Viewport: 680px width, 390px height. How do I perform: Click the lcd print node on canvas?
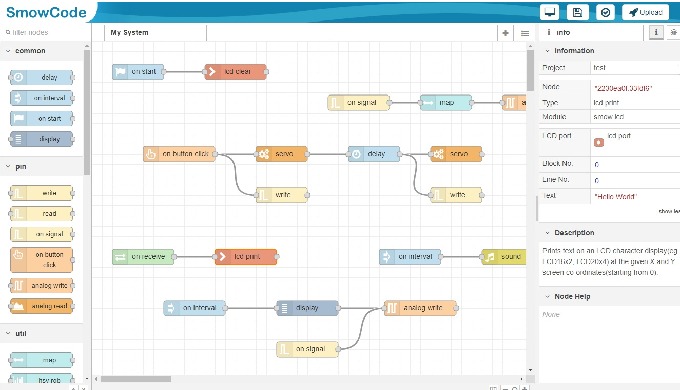coord(246,257)
